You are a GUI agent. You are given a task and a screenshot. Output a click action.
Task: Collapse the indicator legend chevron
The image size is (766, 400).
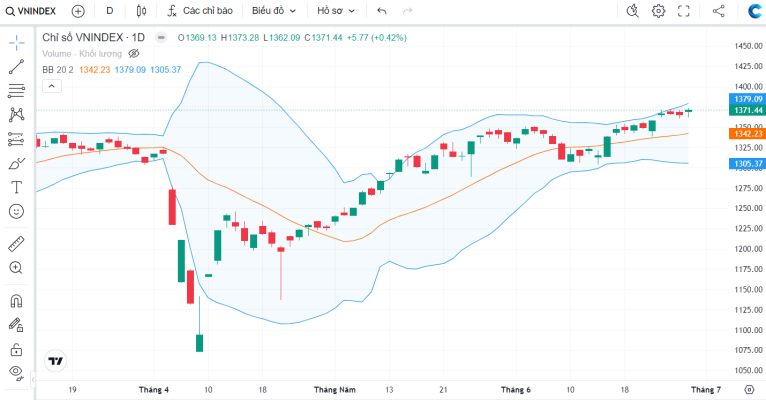click(x=52, y=86)
